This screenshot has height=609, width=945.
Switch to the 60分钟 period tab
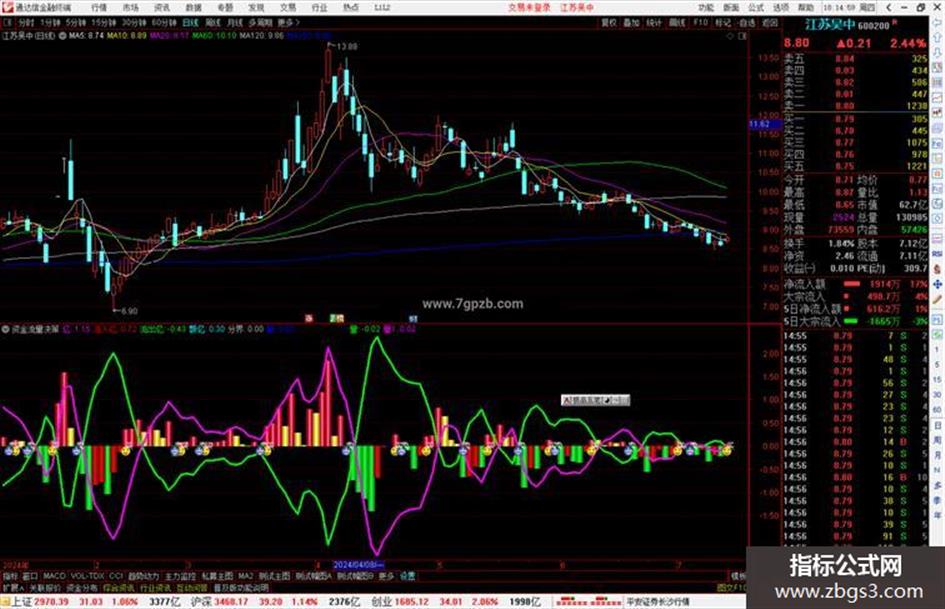(163, 23)
